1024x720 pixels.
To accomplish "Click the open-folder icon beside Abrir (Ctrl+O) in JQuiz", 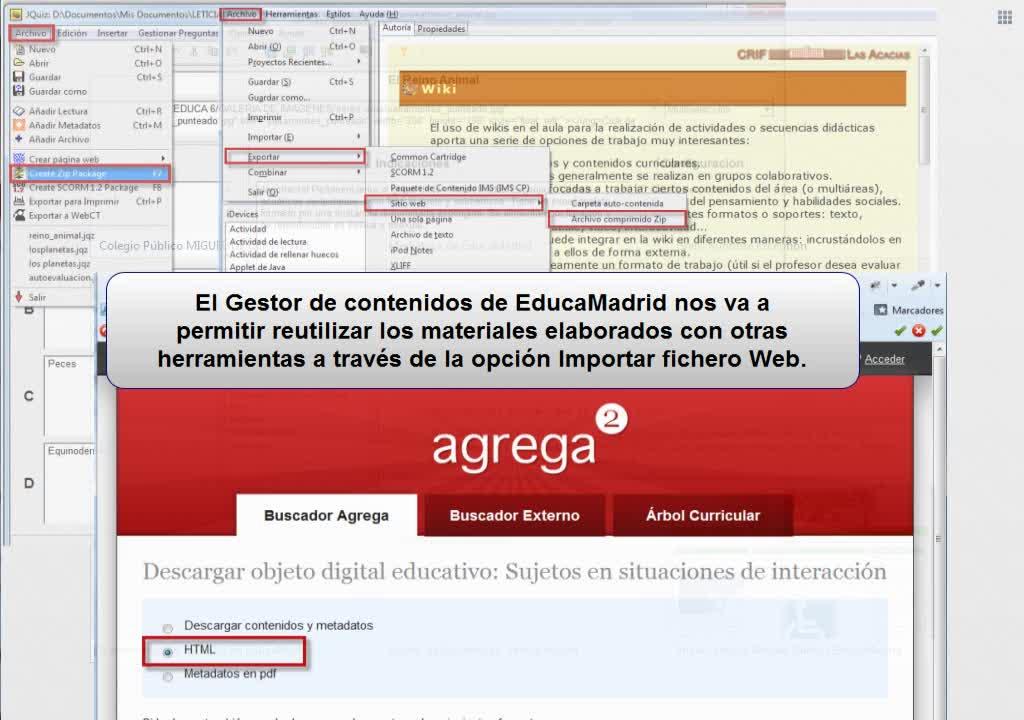I will [x=19, y=63].
